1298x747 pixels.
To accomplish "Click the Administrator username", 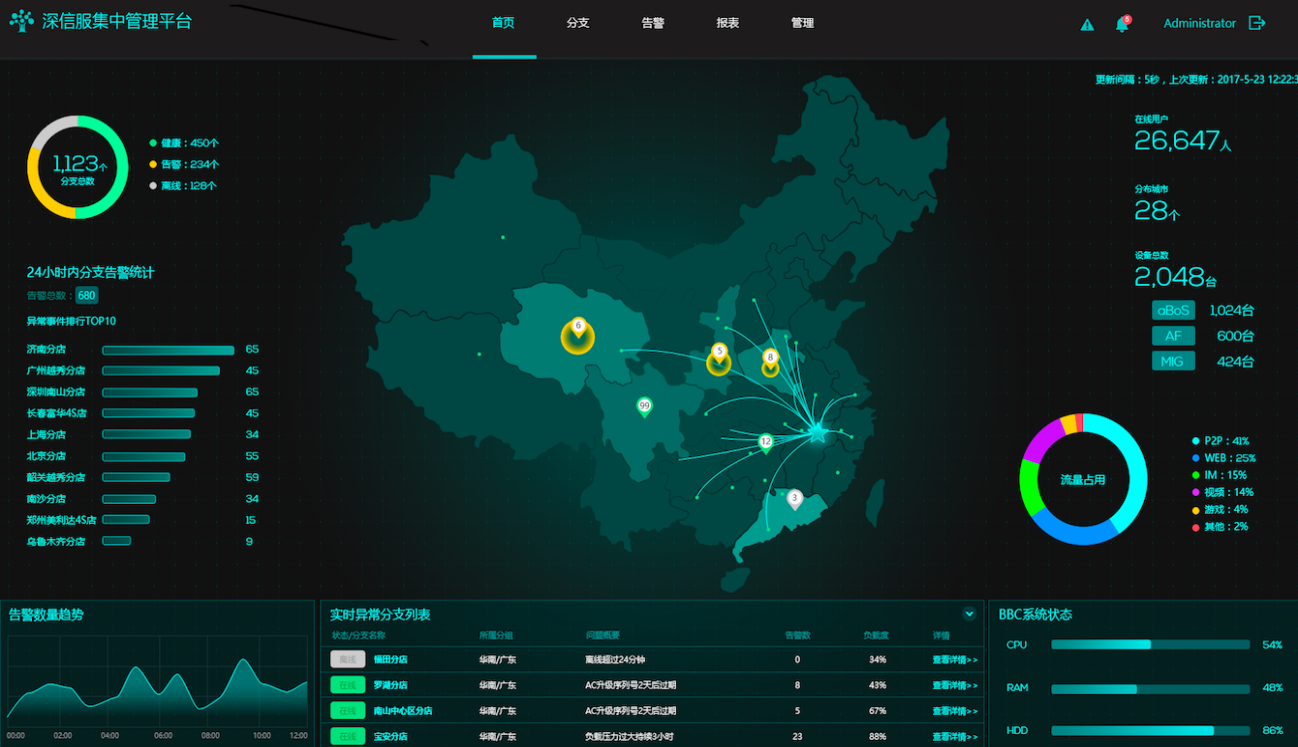I will (x=1199, y=23).
